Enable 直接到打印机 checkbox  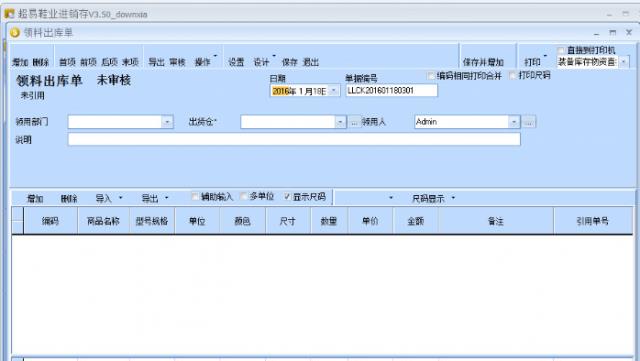click(561, 50)
